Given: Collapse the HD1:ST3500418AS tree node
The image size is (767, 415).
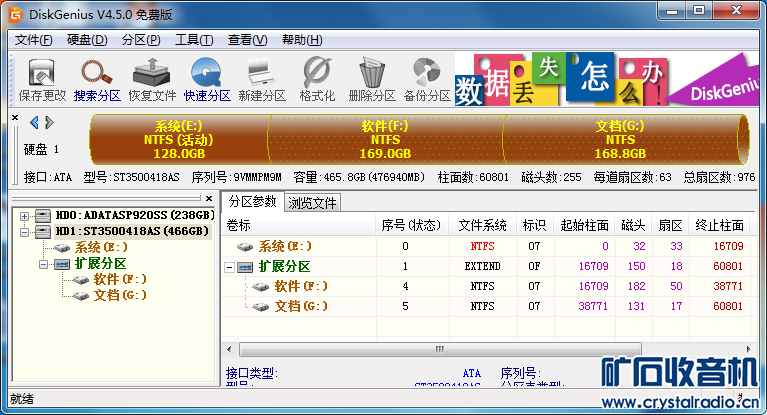Looking at the screenshot, I should pyautogui.click(x=24, y=232).
